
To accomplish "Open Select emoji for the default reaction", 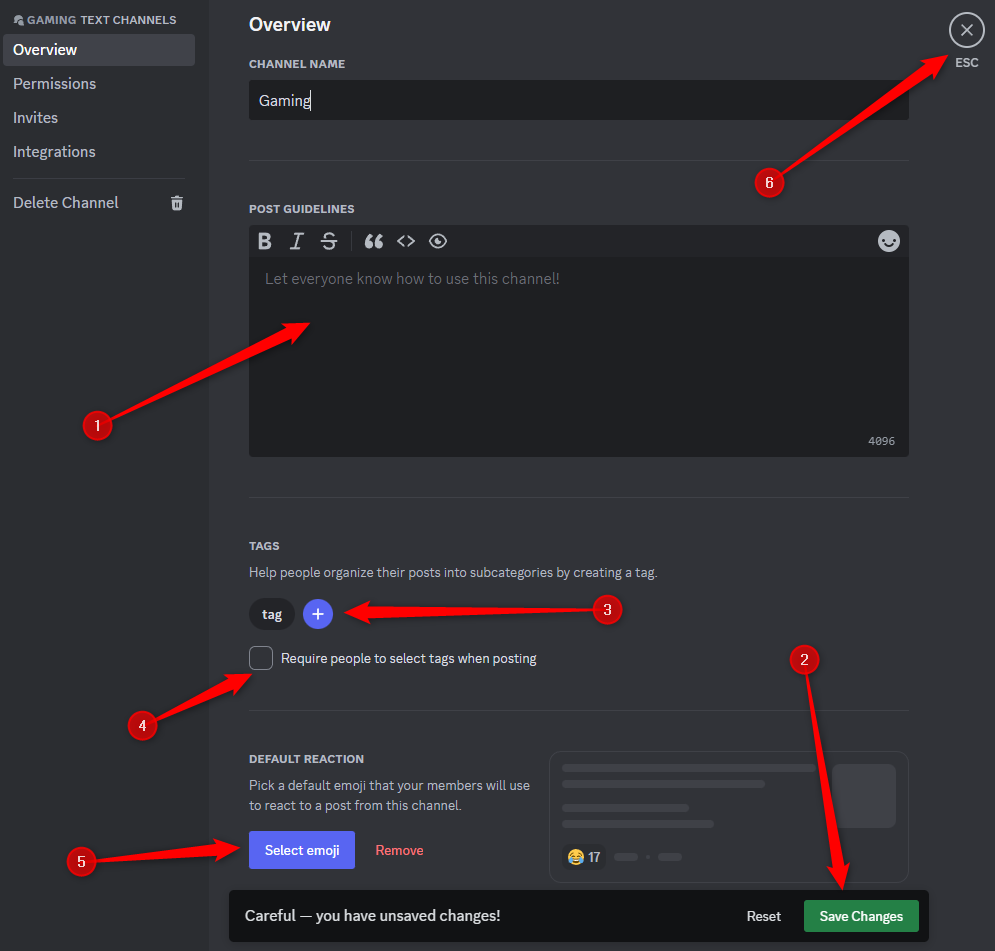I will [x=301, y=849].
